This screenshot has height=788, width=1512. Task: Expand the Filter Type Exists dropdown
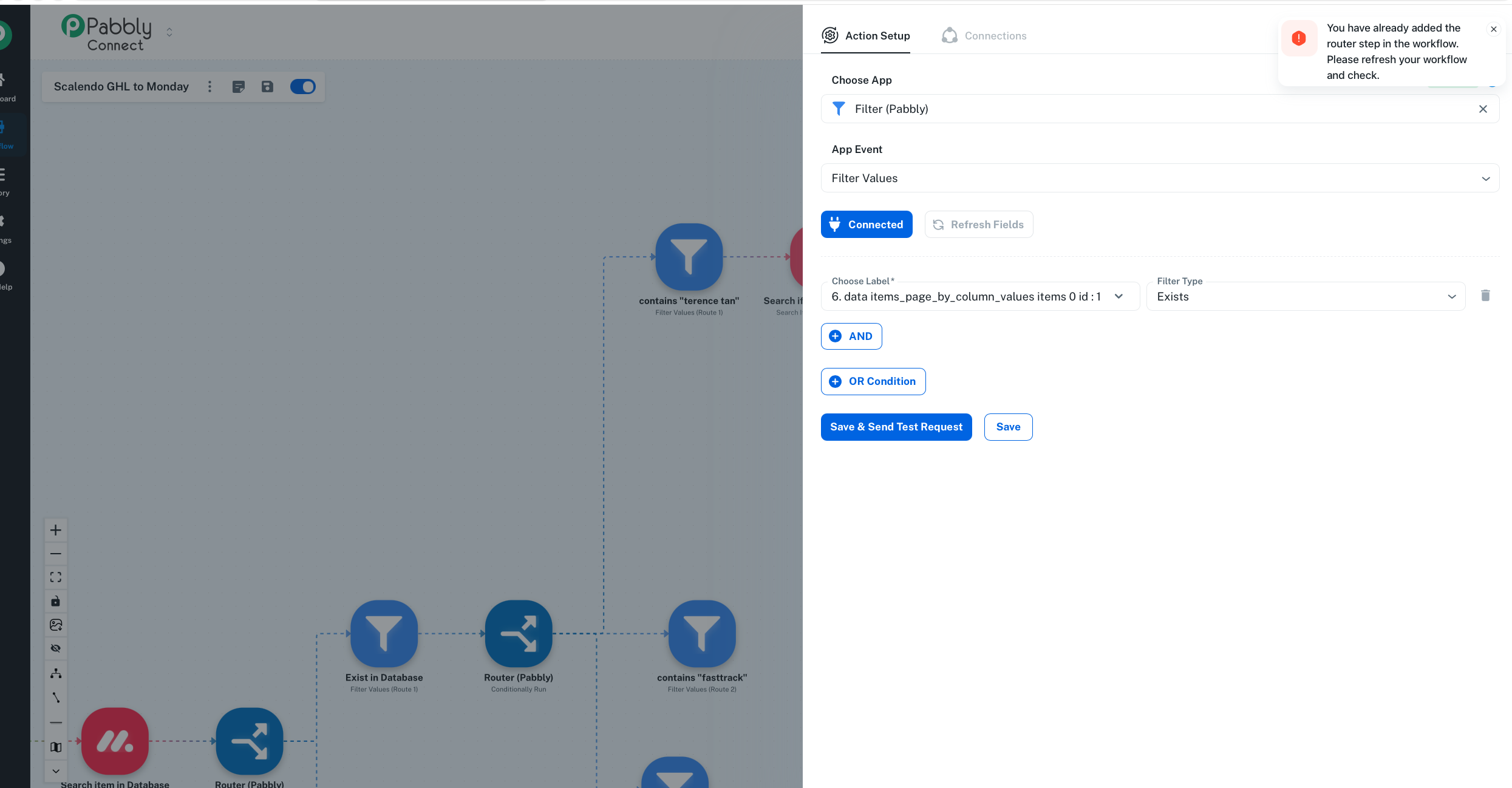1306,296
